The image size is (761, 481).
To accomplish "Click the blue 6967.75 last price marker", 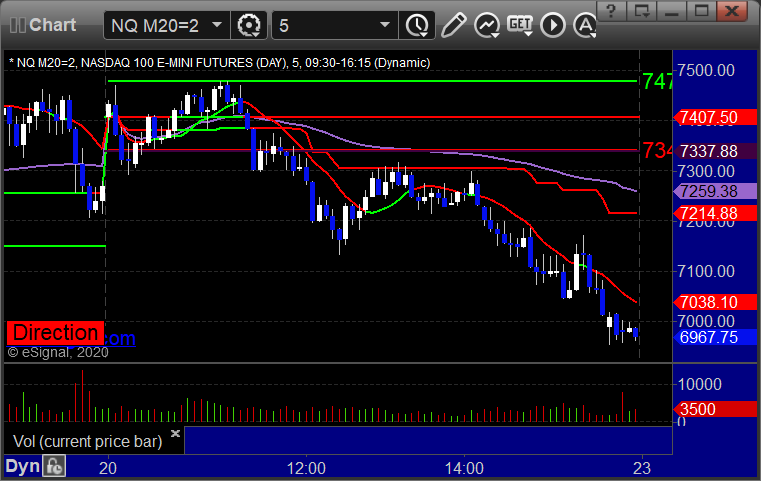I will pyautogui.click(x=715, y=337).
